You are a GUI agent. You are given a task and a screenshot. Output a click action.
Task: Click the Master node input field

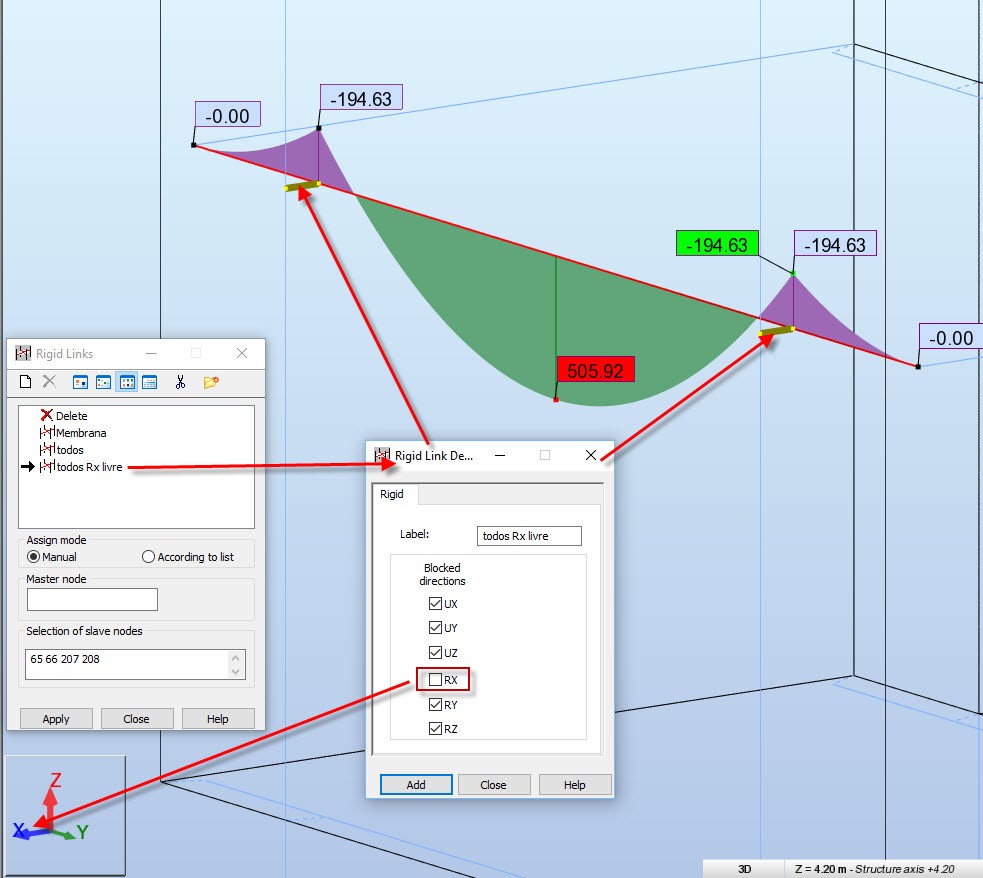(x=92, y=599)
